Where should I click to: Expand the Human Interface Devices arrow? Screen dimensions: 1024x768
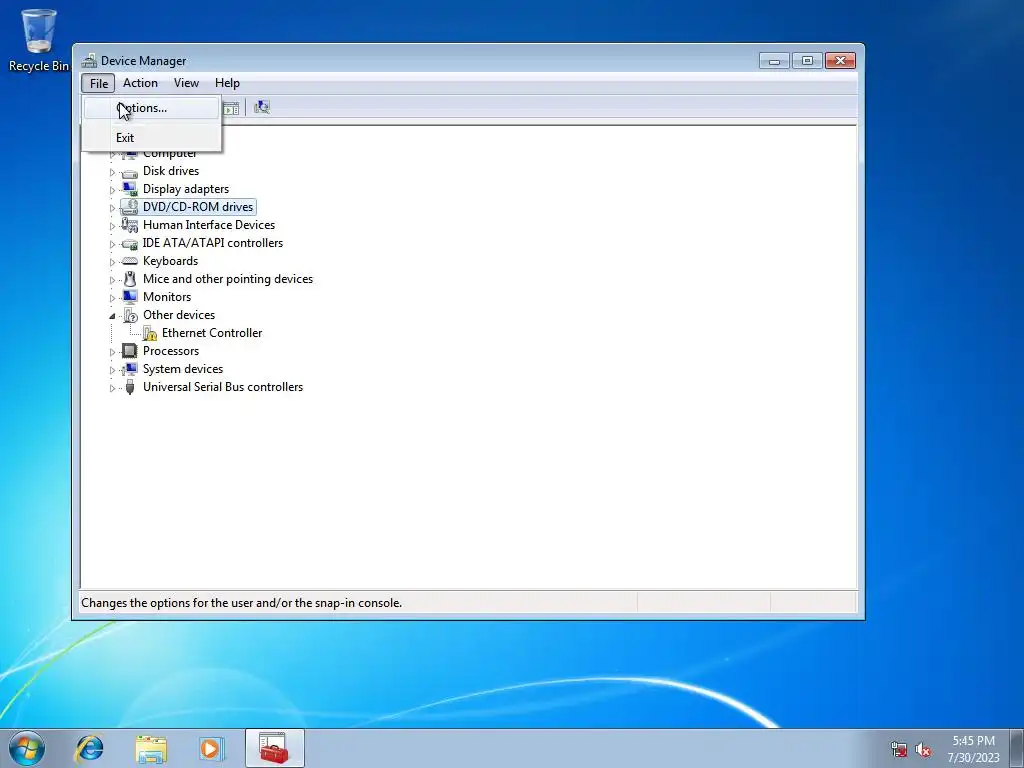coord(112,226)
